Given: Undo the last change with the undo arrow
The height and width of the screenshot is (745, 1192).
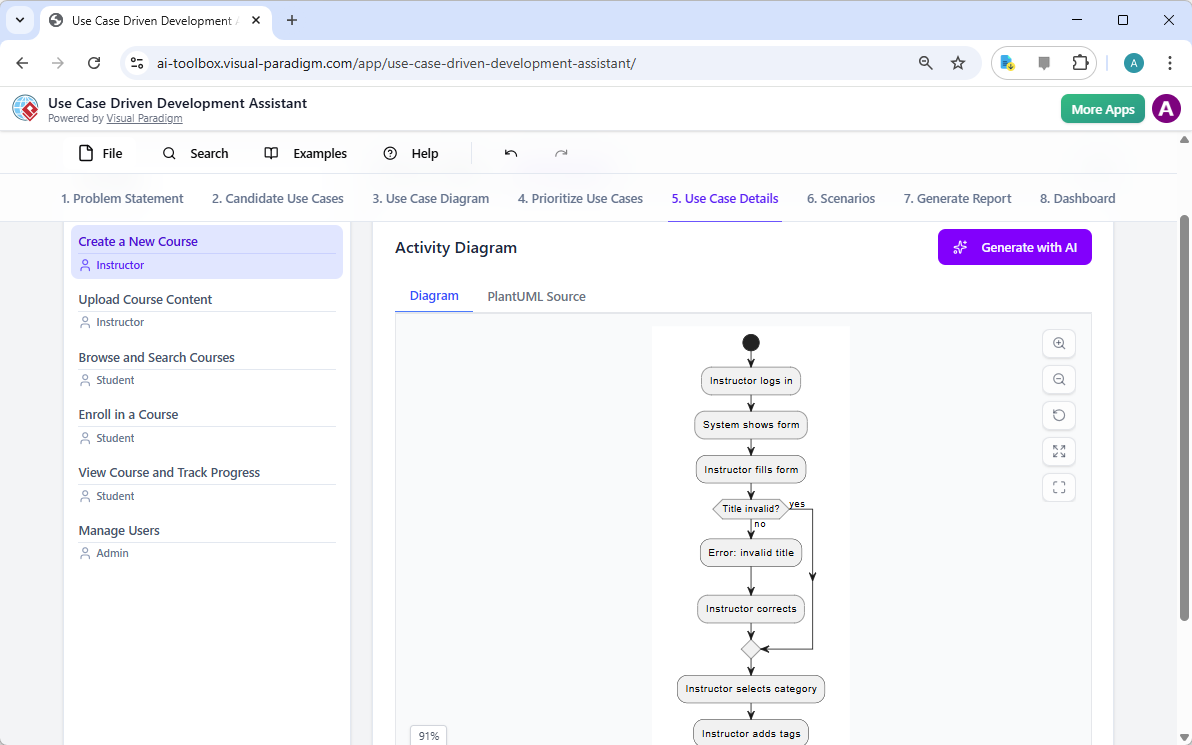Looking at the screenshot, I should [x=510, y=152].
